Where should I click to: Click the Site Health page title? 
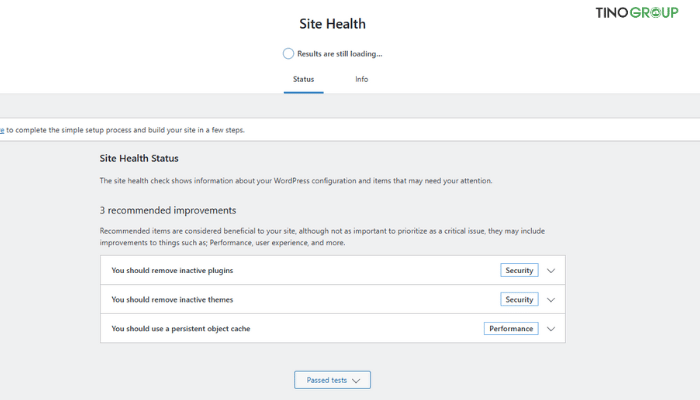click(x=333, y=24)
